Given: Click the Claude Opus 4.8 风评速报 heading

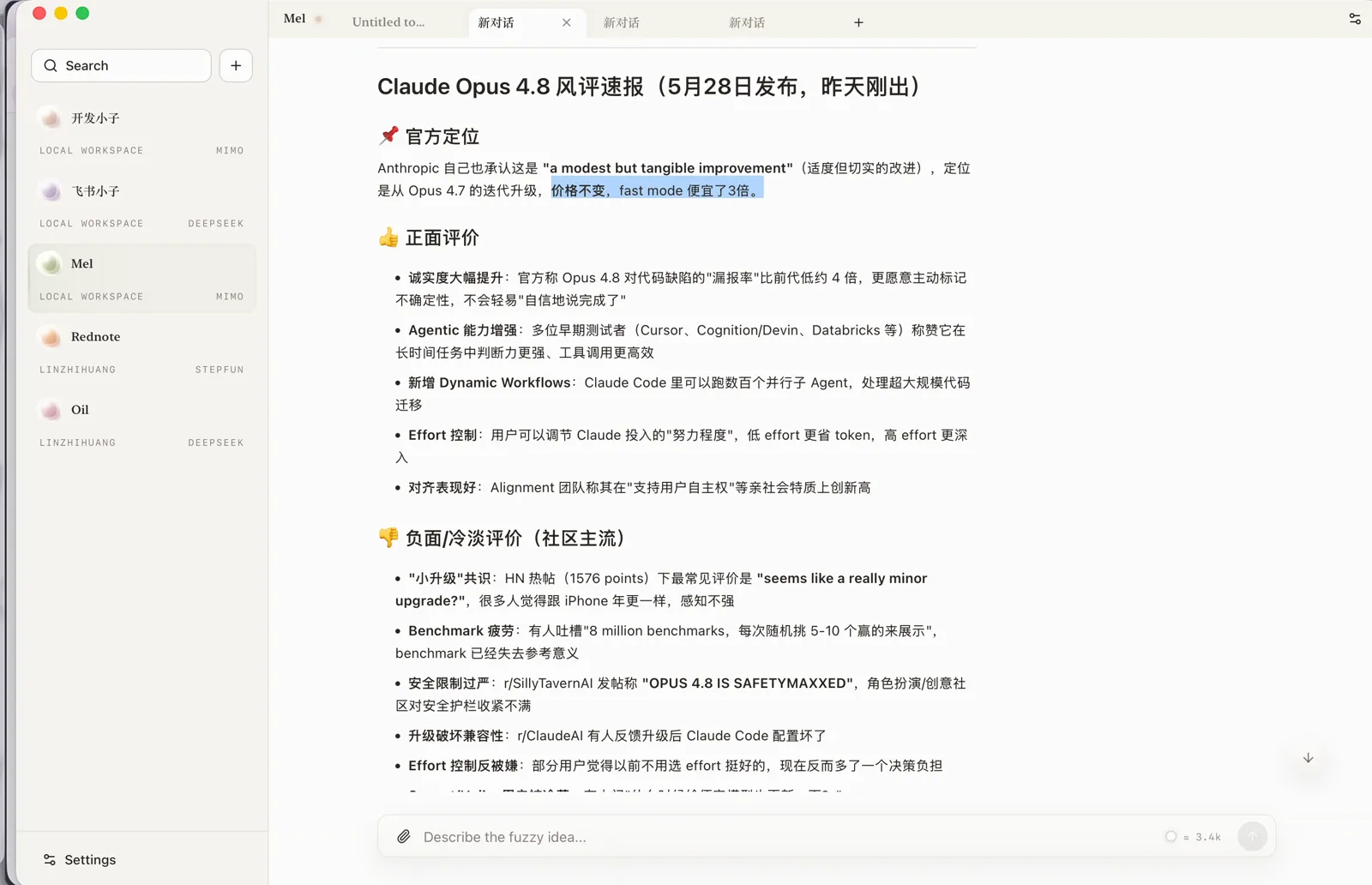Looking at the screenshot, I should tap(649, 87).
